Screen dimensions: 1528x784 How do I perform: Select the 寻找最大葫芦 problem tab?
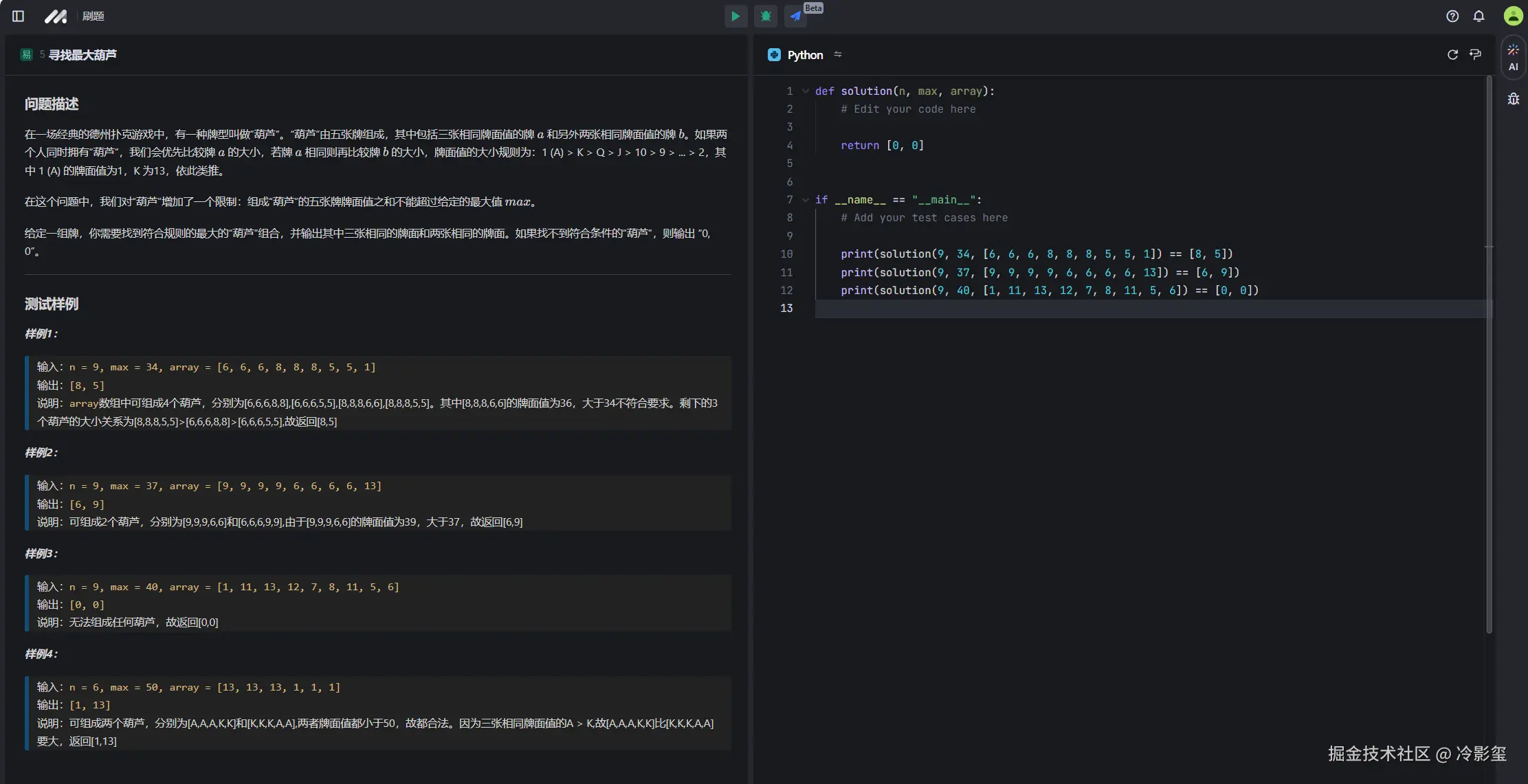[82, 55]
